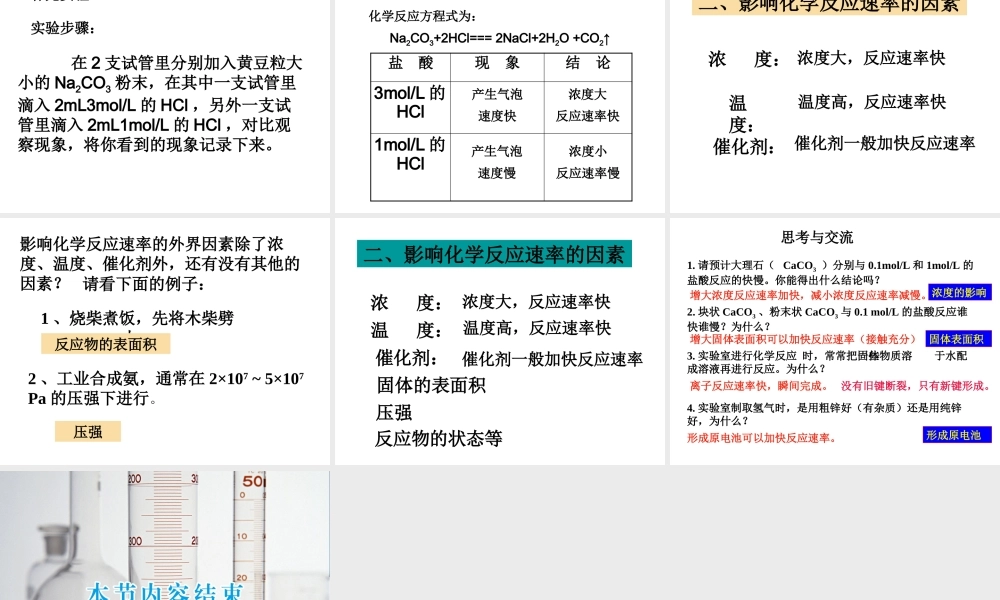Click the 本节内容结束 caption text
The image size is (1000, 600).
pyautogui.click(x=165, y=591)
